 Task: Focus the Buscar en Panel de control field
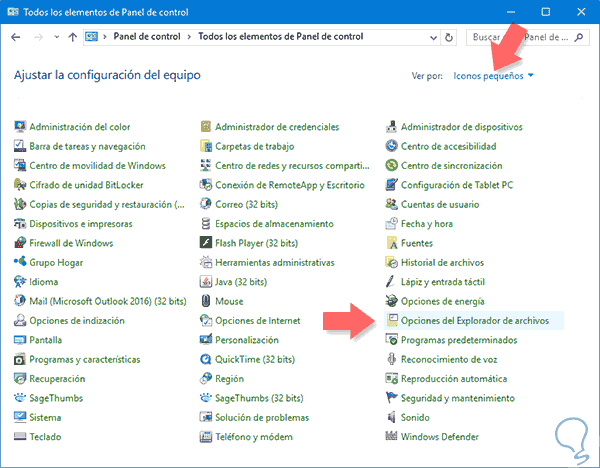527,38
